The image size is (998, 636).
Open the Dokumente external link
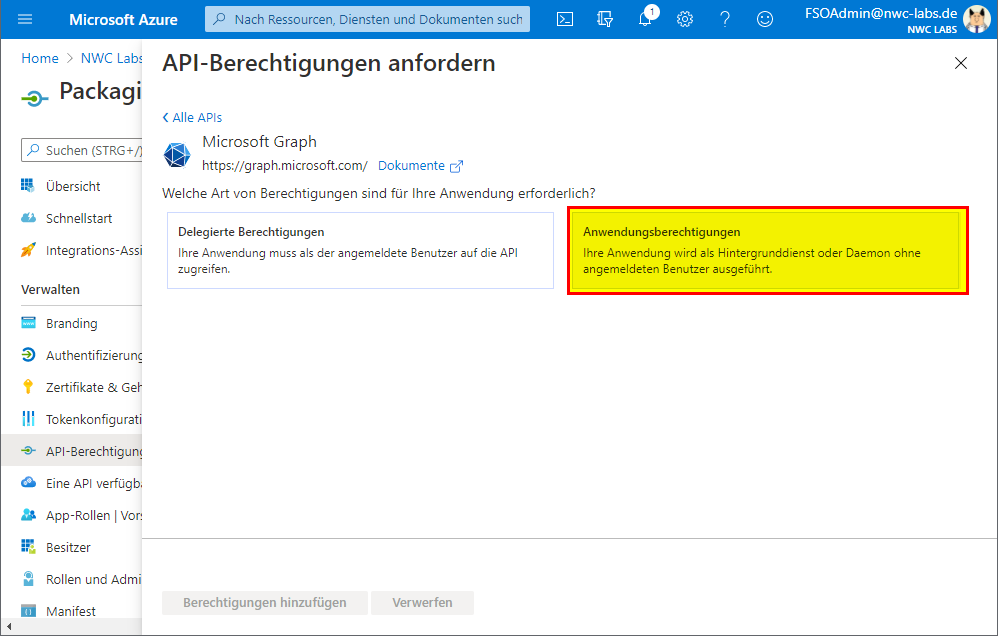pyautogui.click(x=420, y=166)
